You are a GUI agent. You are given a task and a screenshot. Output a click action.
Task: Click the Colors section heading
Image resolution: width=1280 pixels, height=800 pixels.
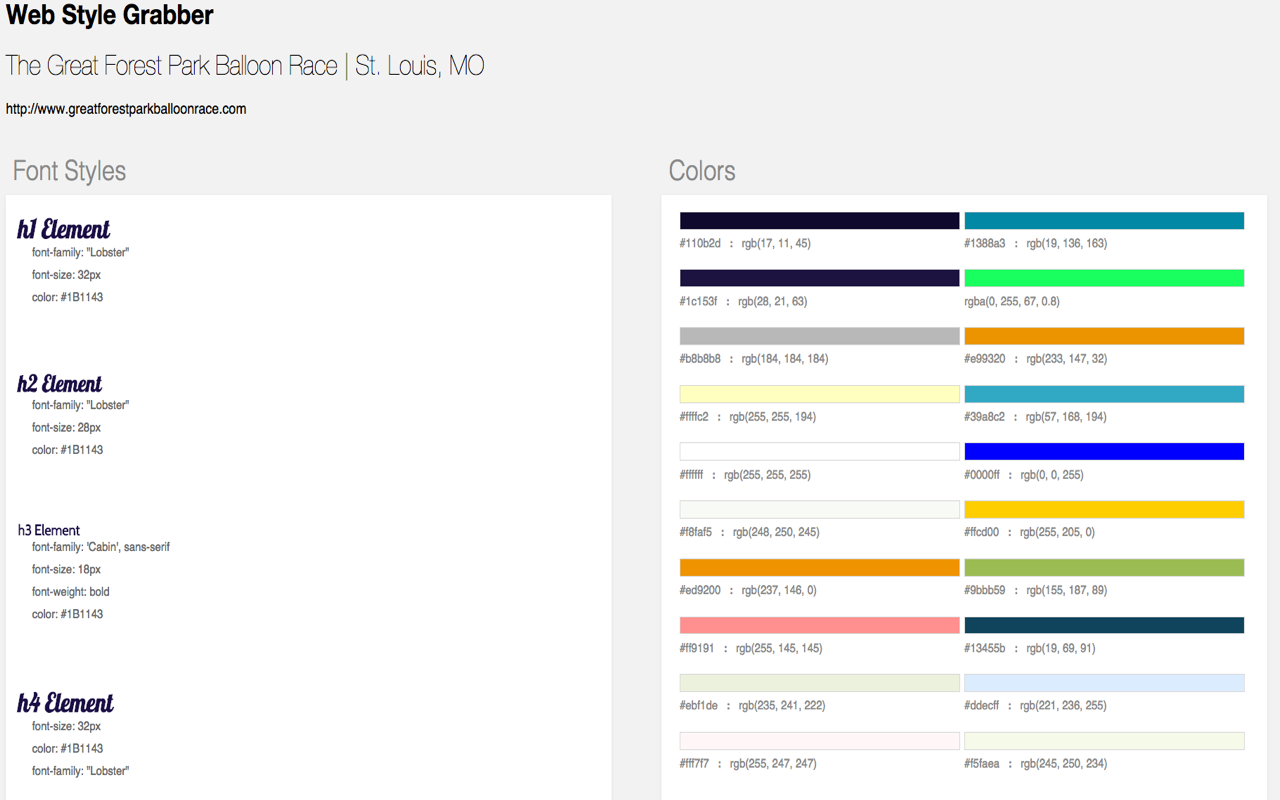(x=702, y=171)
